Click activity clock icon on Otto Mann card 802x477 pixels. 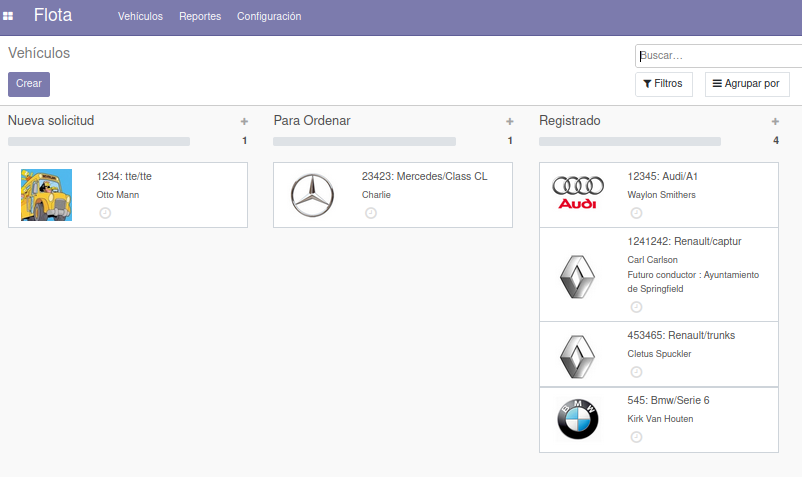point(105,213)
